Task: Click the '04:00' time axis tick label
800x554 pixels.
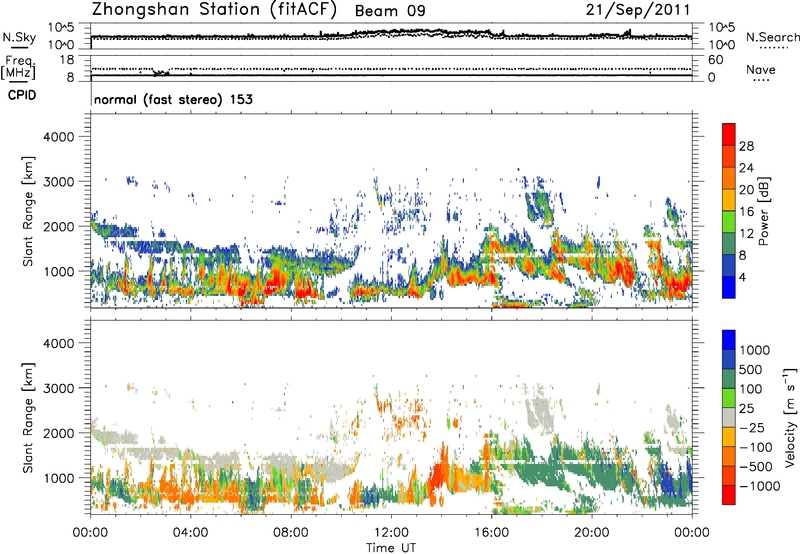Action: pyautogui.click(x=190, y=533)
